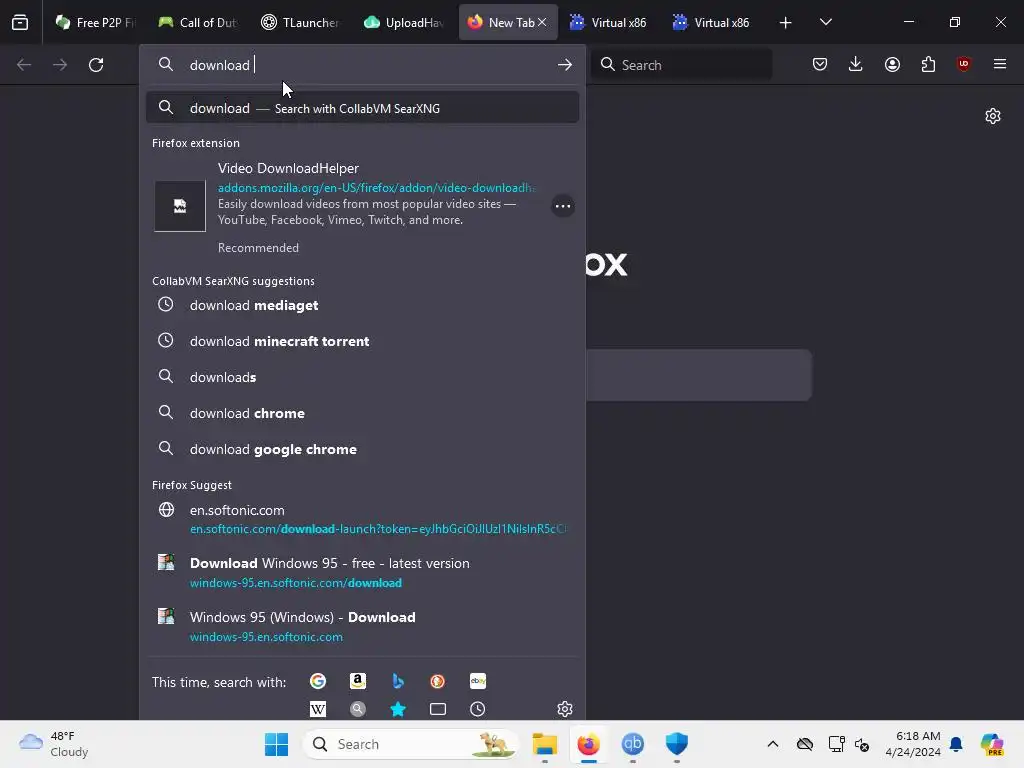This screenshot has width=1024, height=768.
Task: Open the muted volume tray icon
Action: (861, 744)
